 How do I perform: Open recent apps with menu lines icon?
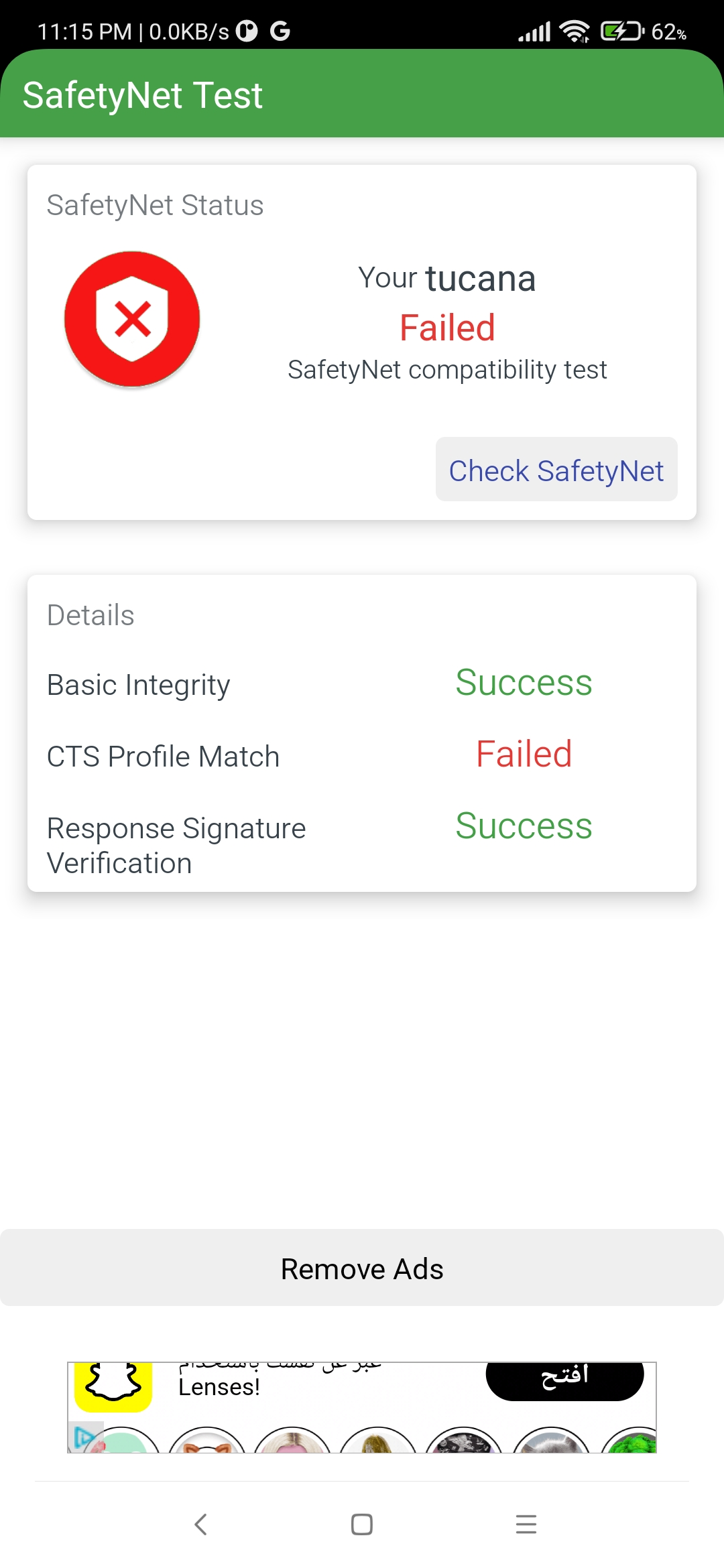tap(526, 1524)
